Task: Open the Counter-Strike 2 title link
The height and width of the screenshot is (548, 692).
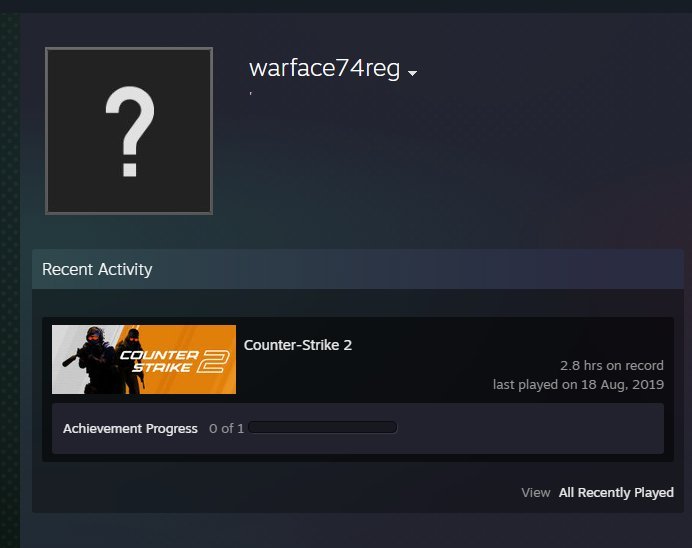Action: point(298,345)
